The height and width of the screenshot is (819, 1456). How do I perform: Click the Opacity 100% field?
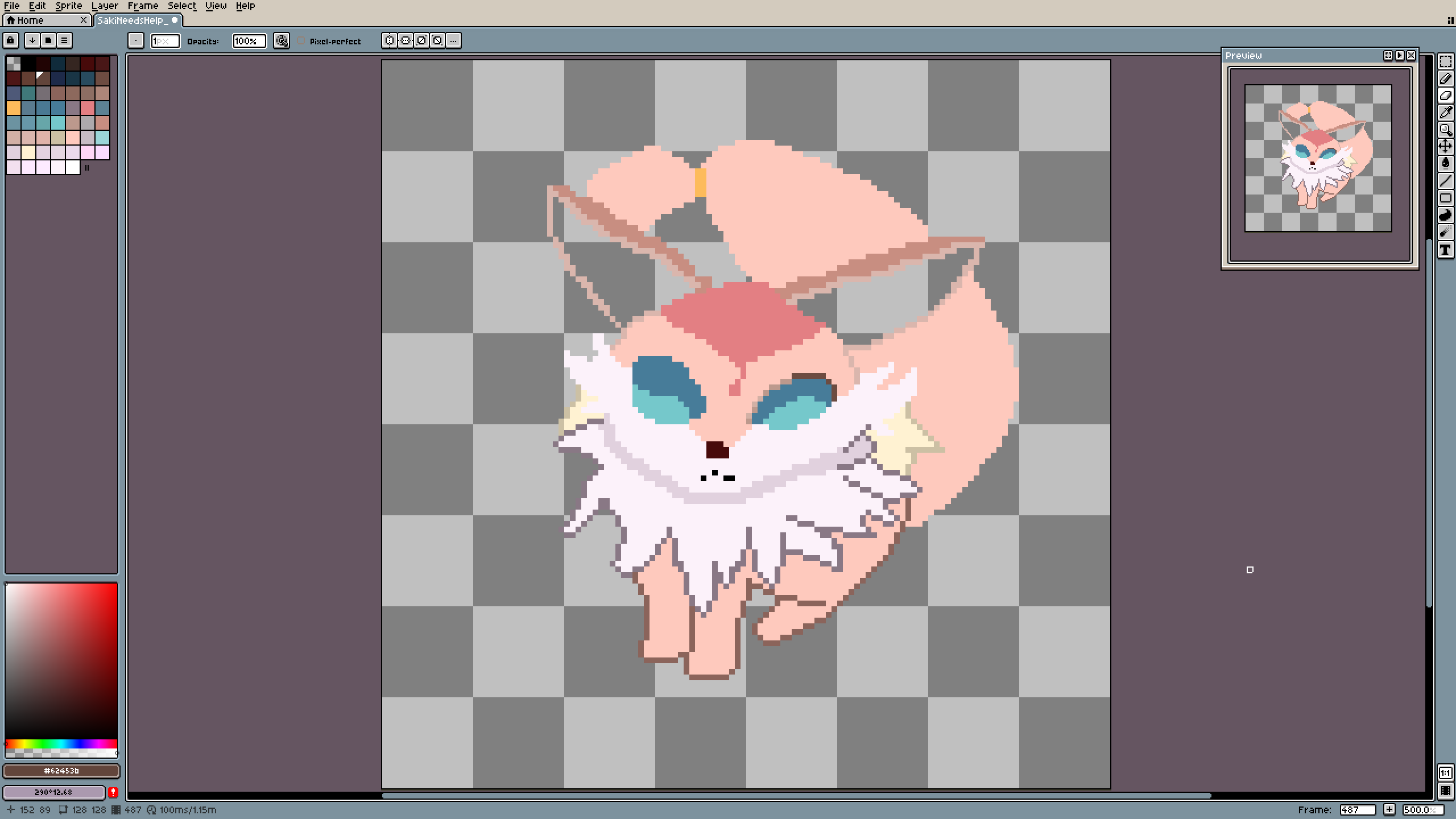click(249, 41)
